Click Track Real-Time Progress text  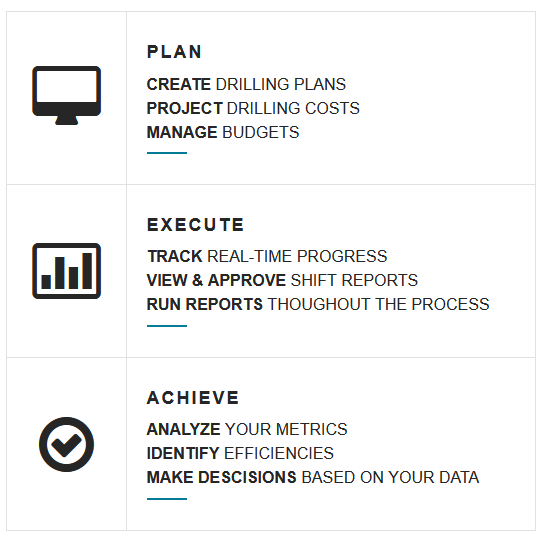[267, 256]
